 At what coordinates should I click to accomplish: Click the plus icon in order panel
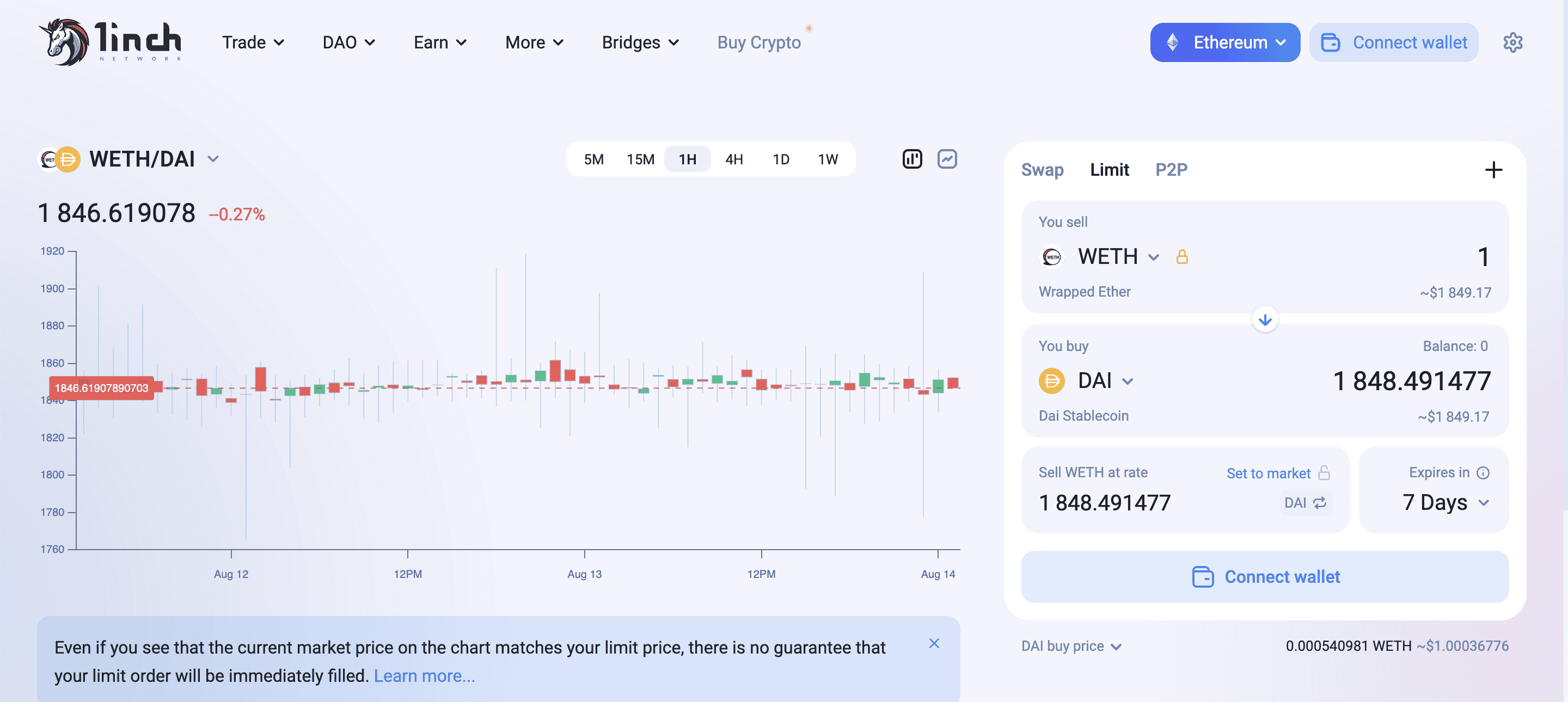pyautogui.click(x=1493, y=170)
